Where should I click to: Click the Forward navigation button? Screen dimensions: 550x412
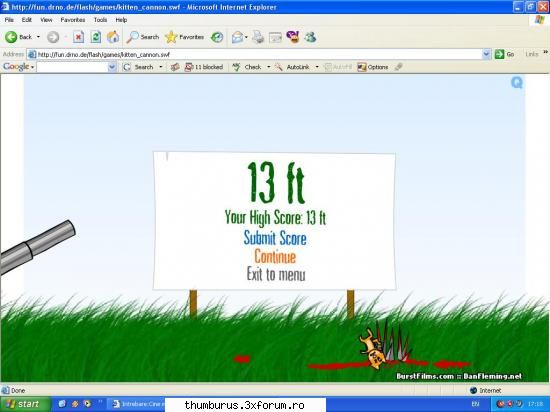(x=53, y=37)
